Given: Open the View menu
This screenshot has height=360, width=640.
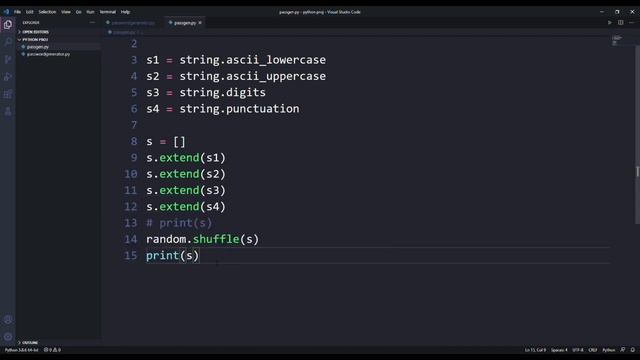Looking at the screenshot, I should click(66, 12).
